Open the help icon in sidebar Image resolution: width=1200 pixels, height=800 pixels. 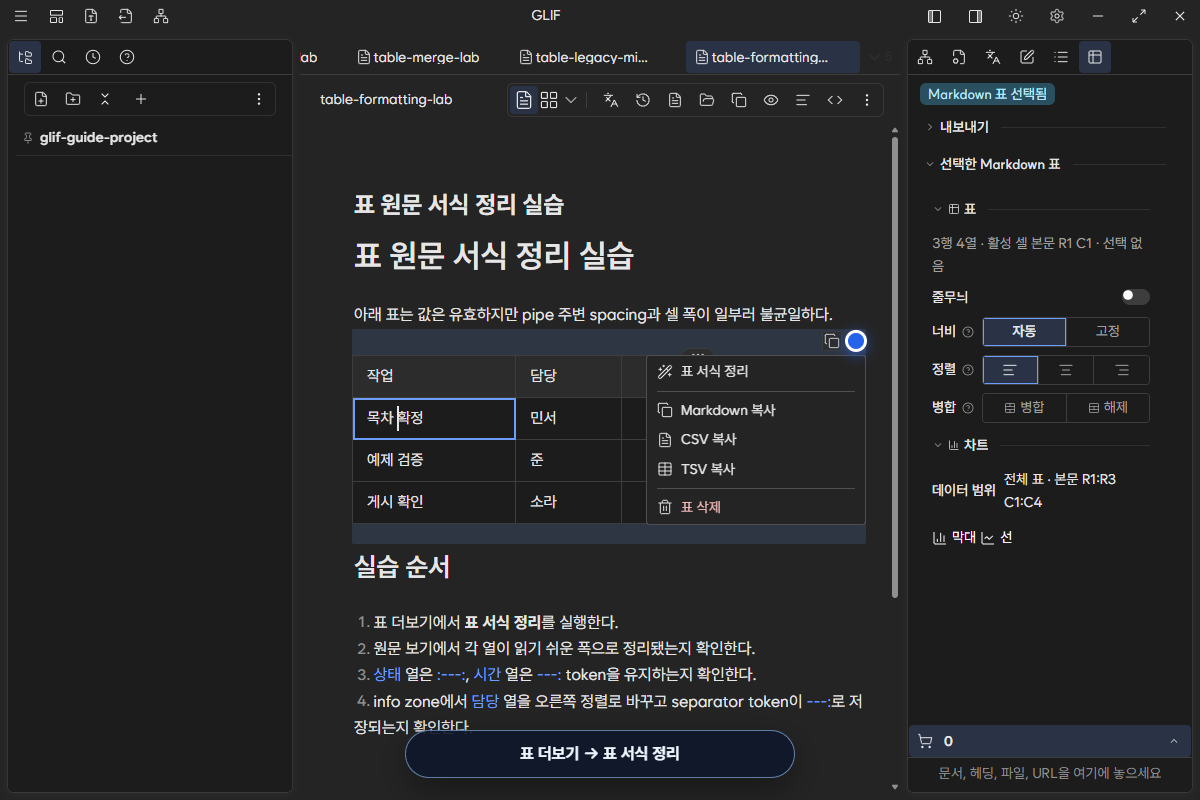(127, 57)
